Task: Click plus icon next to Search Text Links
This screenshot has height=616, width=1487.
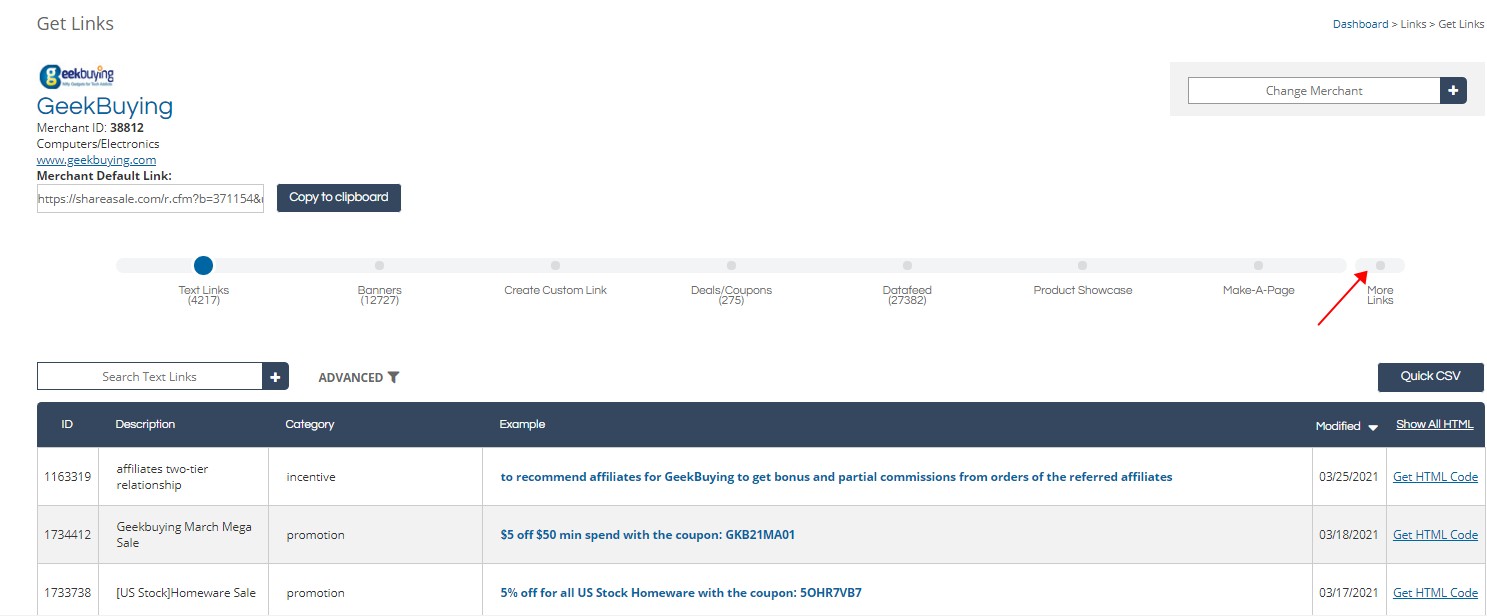Action: [275, 376]
